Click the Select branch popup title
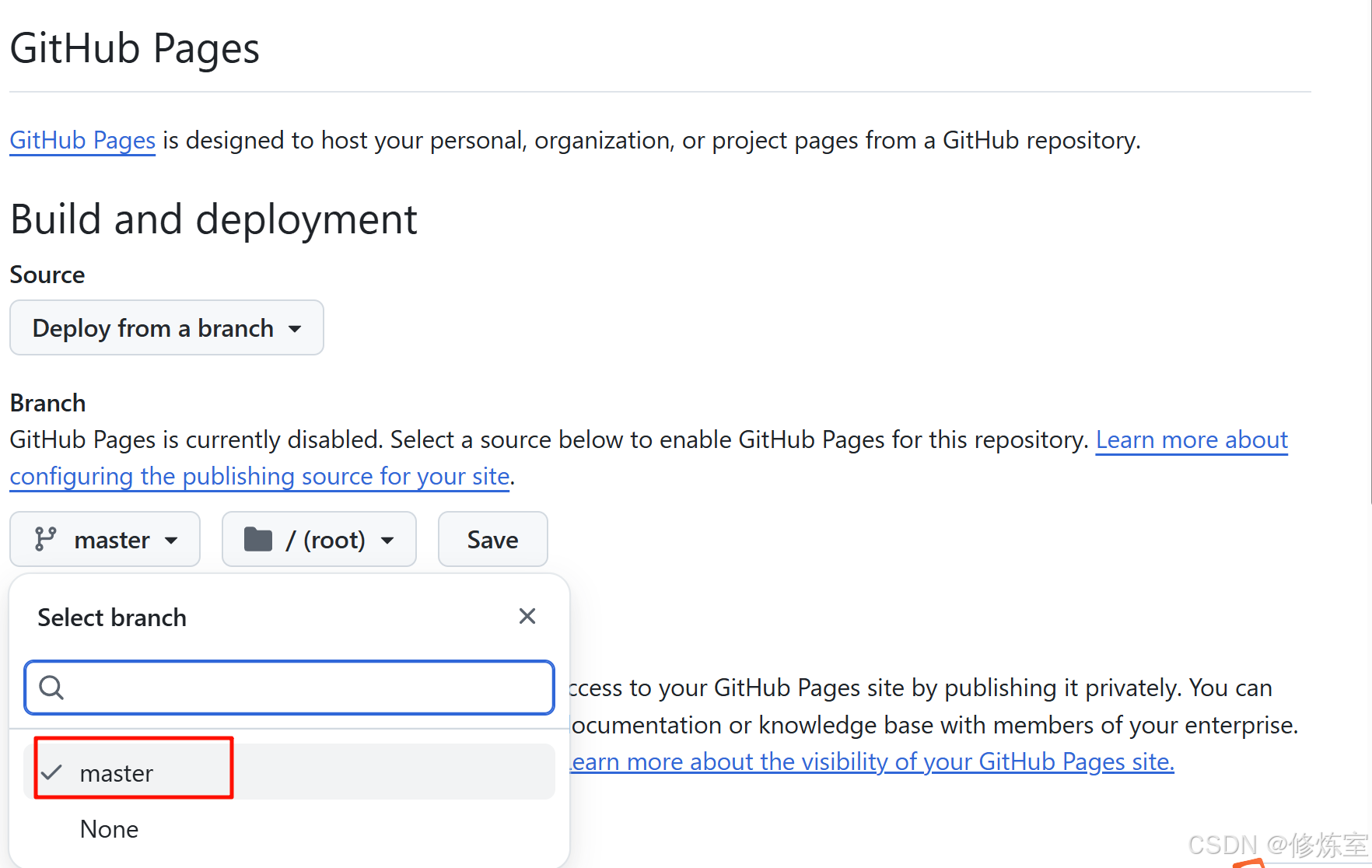 pos(112,618)
